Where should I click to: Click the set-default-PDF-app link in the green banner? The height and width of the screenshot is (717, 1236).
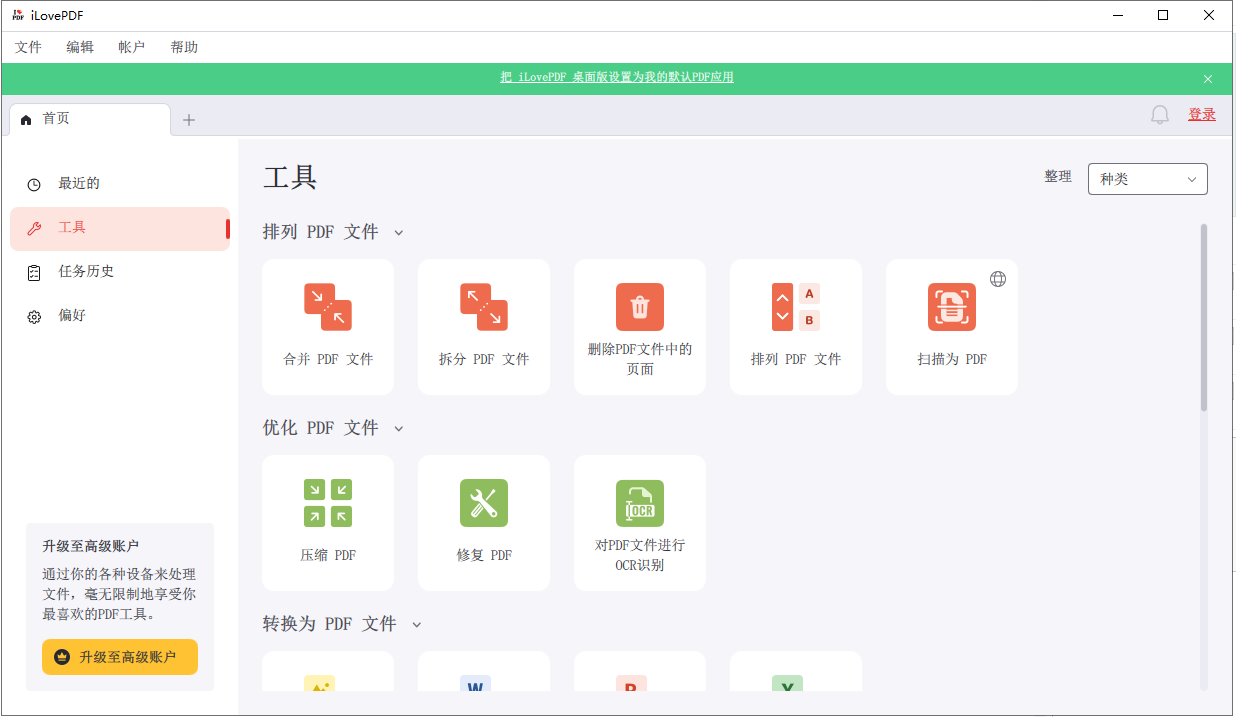coord(617,78)
